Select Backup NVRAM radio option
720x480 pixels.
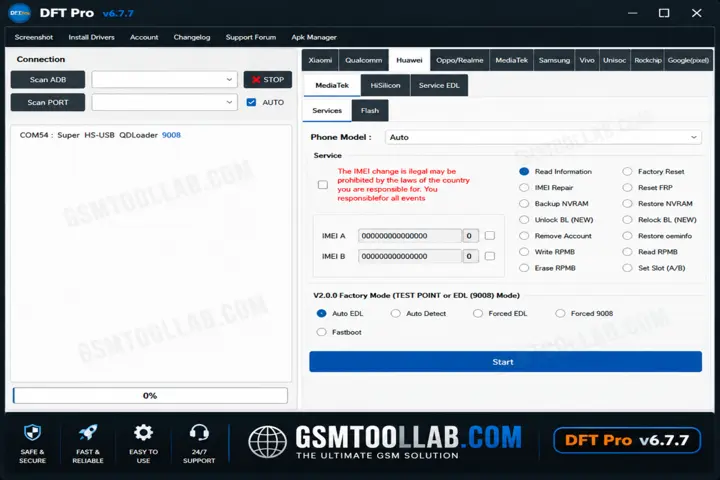pyautogui.click(x=524, y=203)
